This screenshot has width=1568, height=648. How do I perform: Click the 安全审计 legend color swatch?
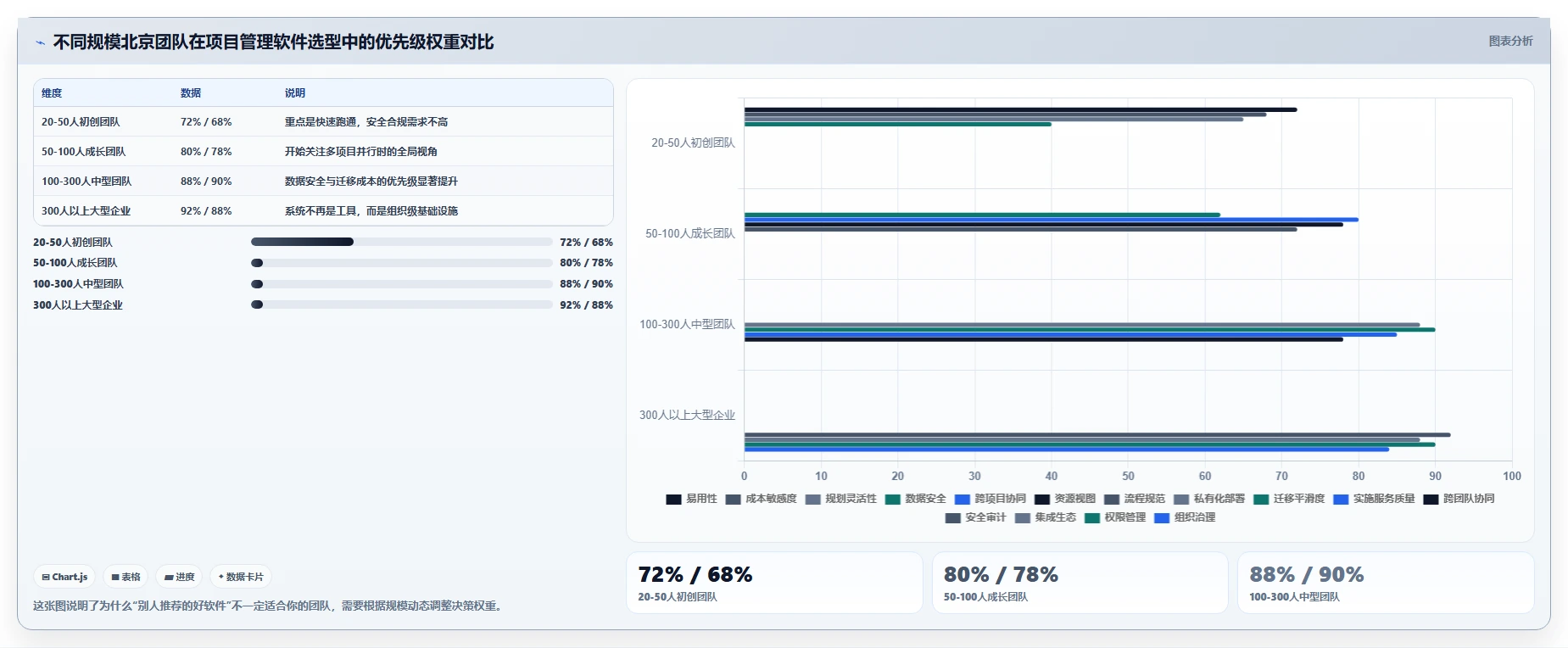(x=953, y=518)
